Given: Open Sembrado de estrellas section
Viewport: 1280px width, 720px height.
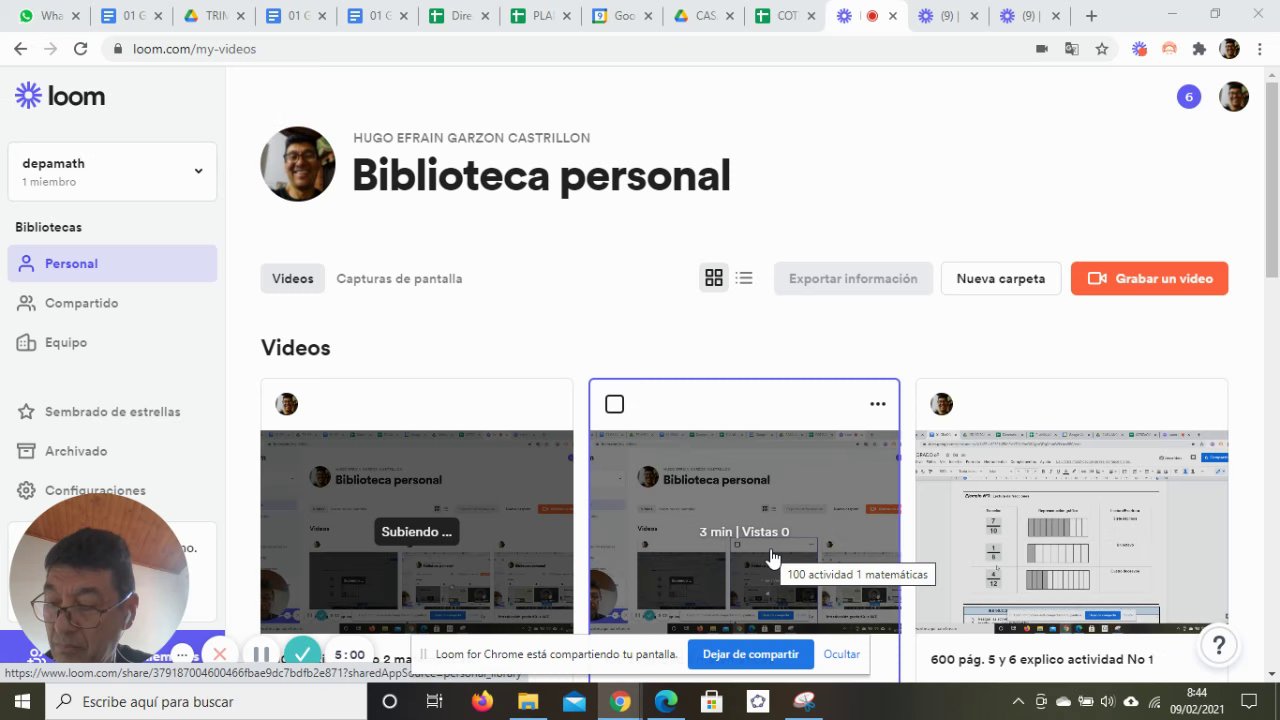Looking at the screenshot, I should point(112,412).
